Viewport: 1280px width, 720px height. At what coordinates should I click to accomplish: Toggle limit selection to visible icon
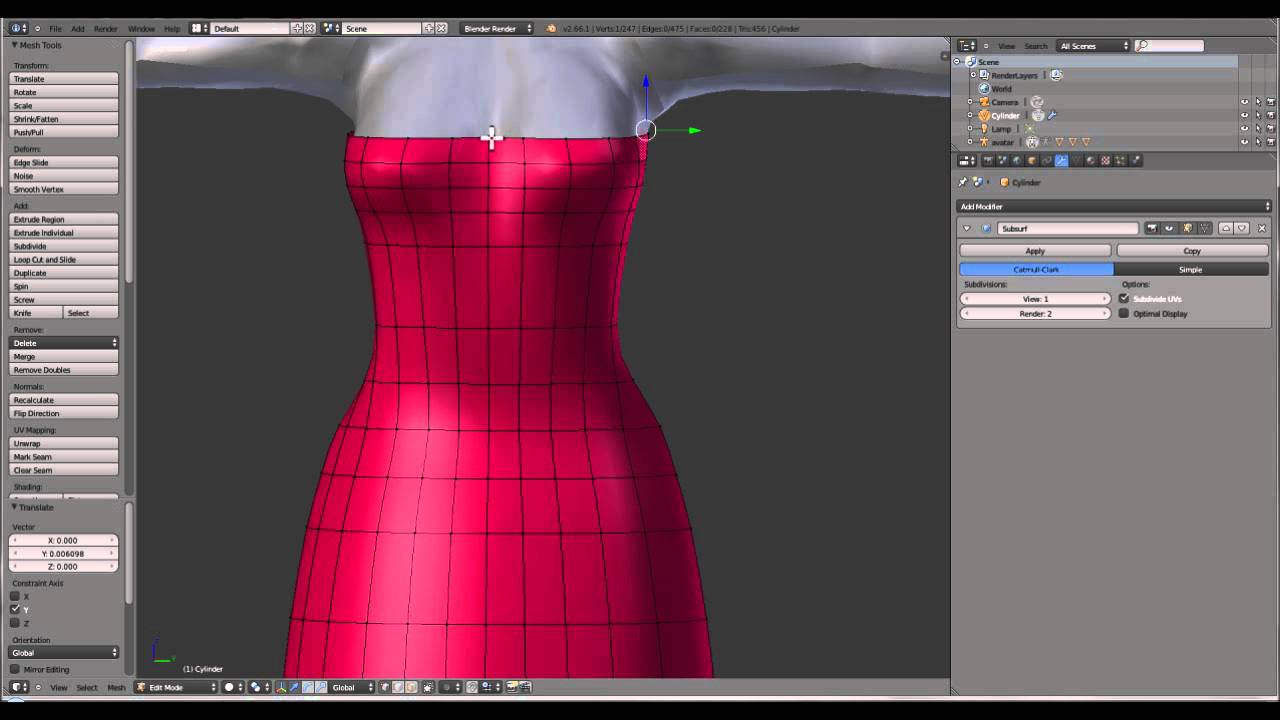pyautogui.click(x=429, y=687)
